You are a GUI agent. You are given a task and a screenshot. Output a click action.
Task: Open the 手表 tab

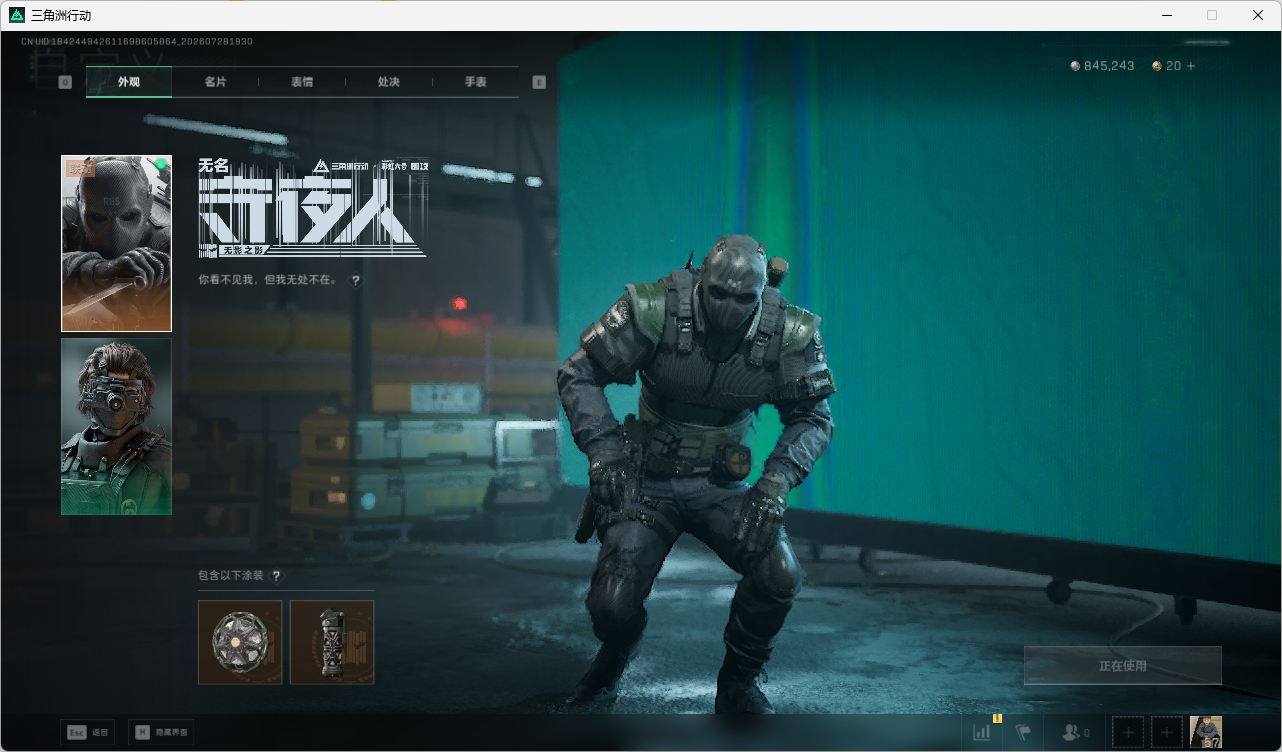476,82
